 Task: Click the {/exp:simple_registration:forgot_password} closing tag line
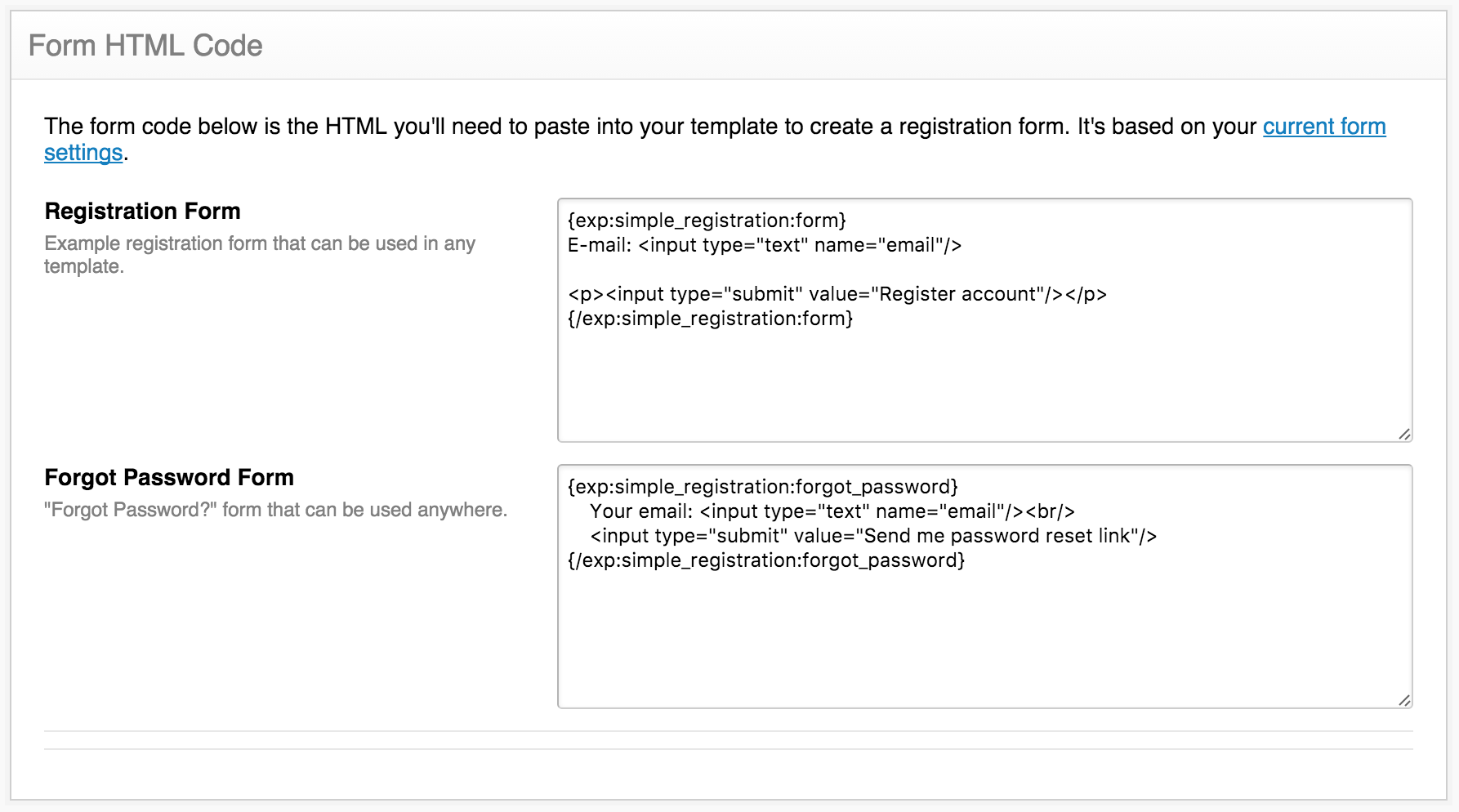click(766, 560)
